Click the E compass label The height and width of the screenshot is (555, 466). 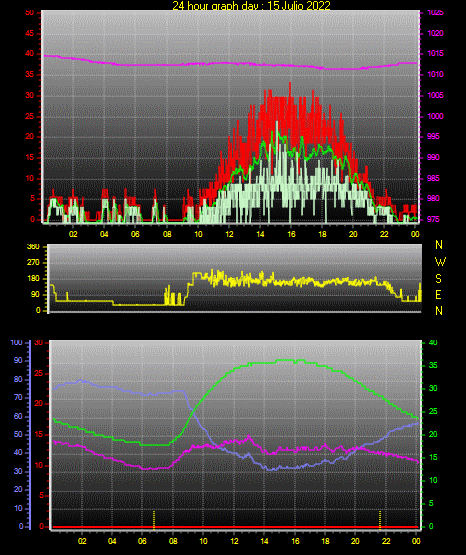click(438, 294)
